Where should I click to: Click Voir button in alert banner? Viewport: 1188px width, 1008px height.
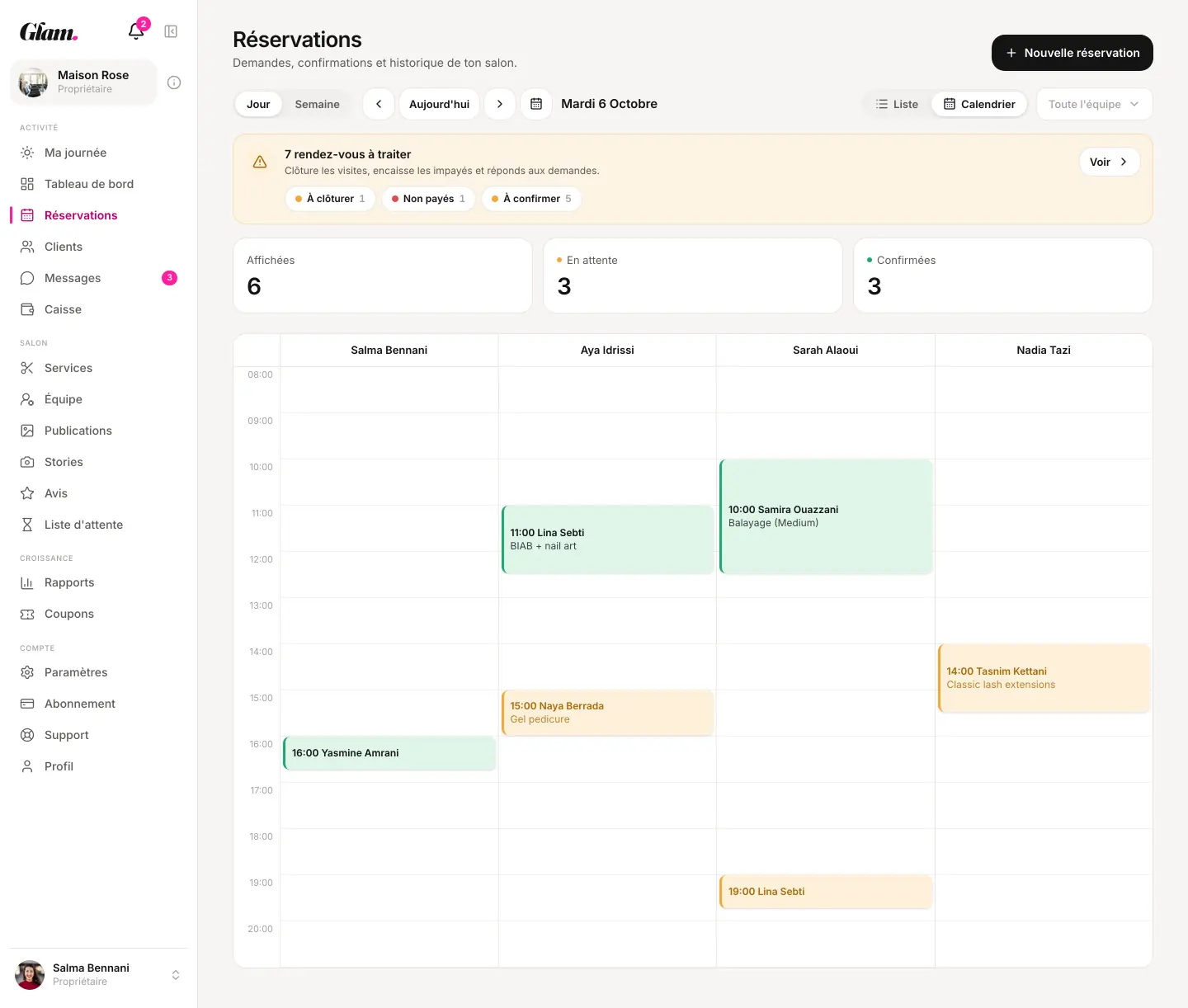pyautogui.click(x=1110, y=162)
